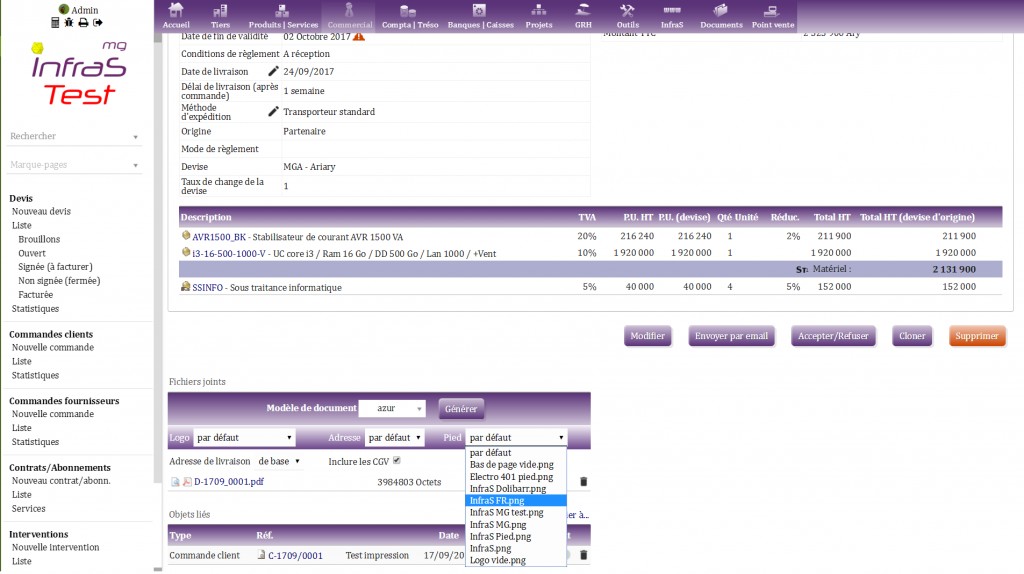Delete D-1709_0001.pdf using the trash icon
1024x574 pixels.
584,482
